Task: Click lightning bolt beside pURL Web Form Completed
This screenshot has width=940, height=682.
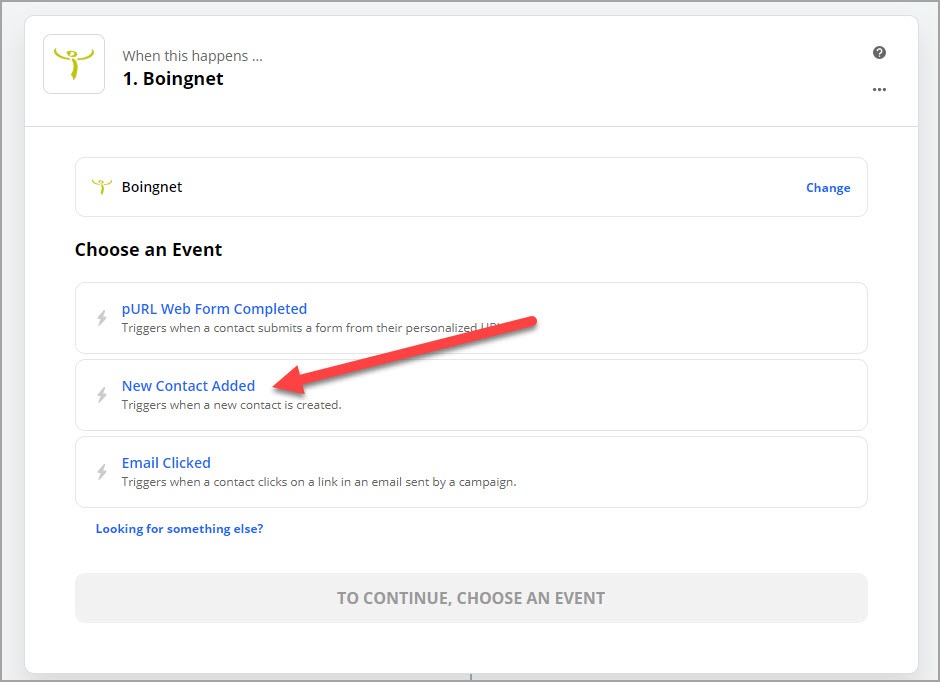Action: 102,318
